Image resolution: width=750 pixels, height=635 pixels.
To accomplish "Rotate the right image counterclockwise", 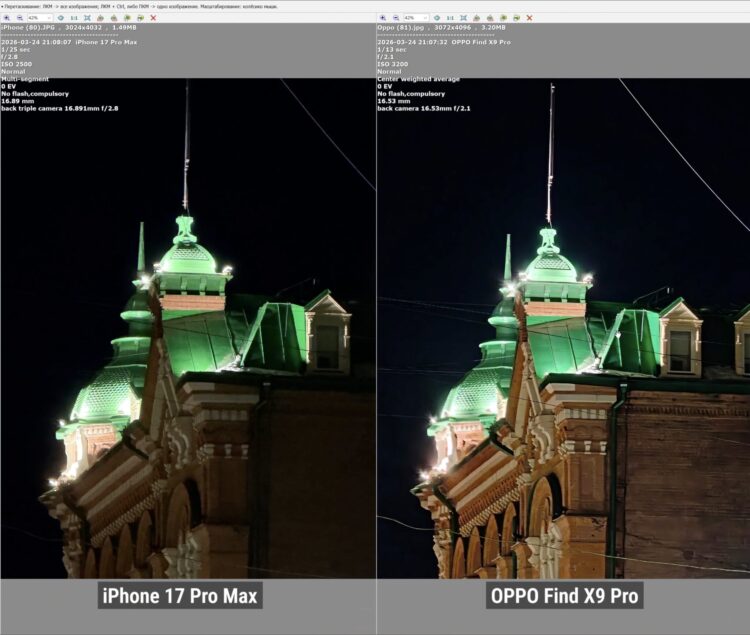I will pyautogui.click(x=477, y=18).
